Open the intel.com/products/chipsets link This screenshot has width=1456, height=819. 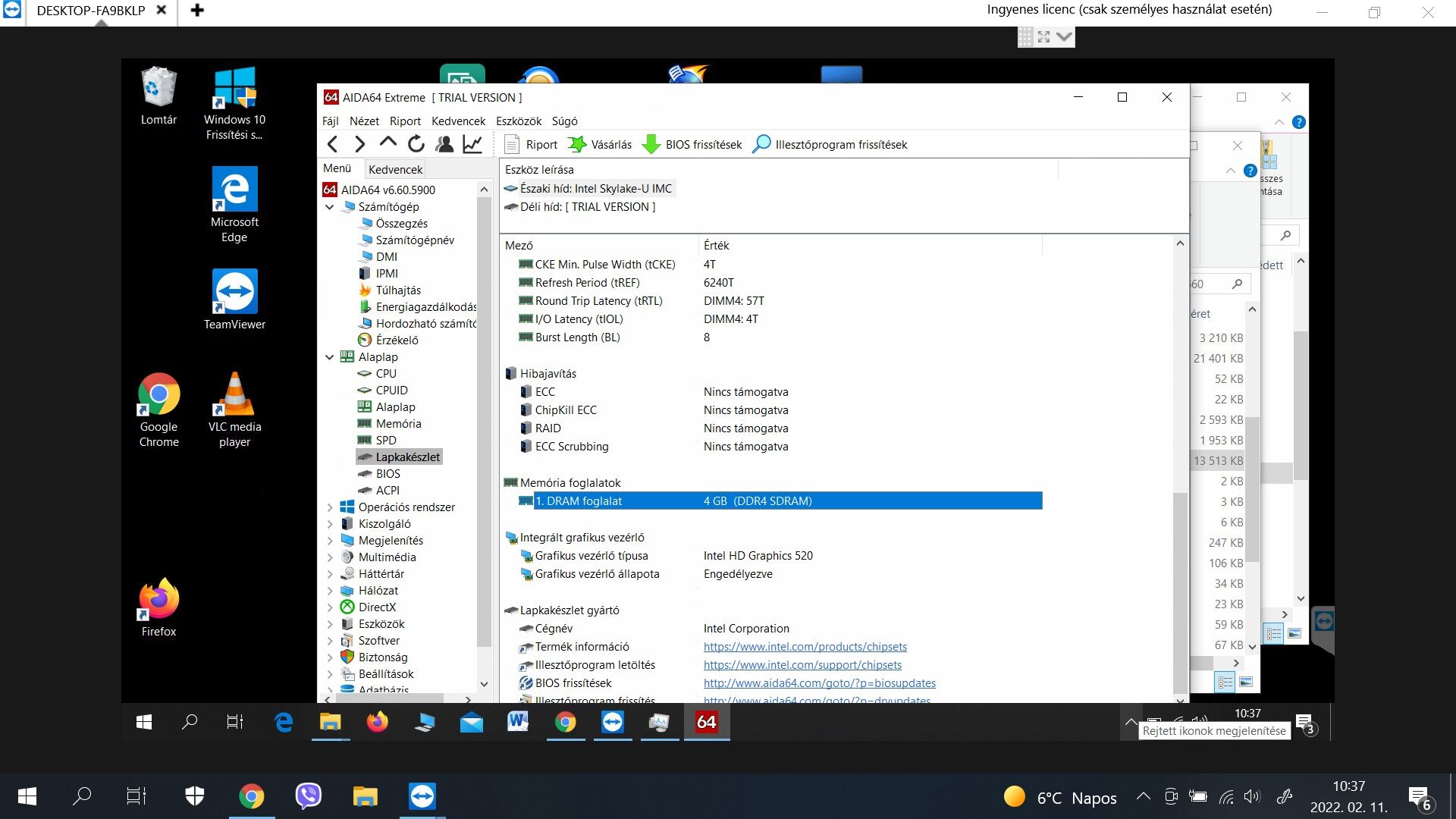[805, 647]
